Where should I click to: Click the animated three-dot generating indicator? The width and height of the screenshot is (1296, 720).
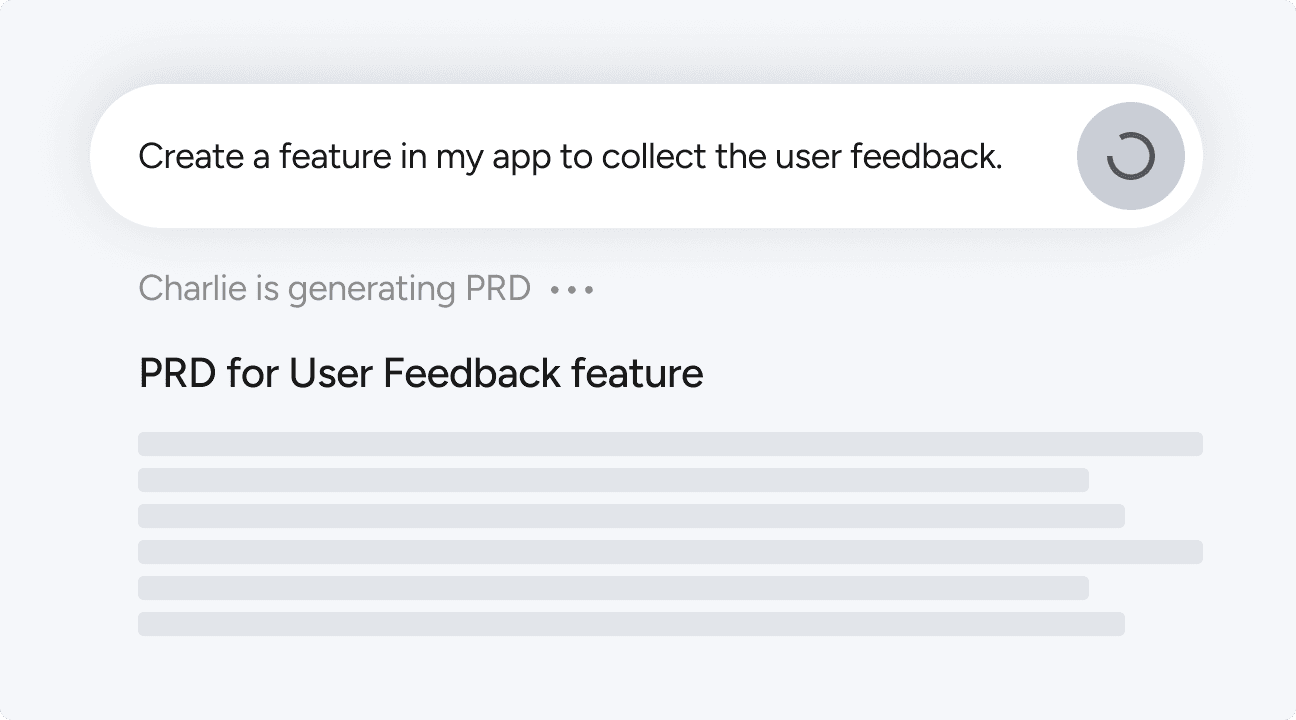572,290
